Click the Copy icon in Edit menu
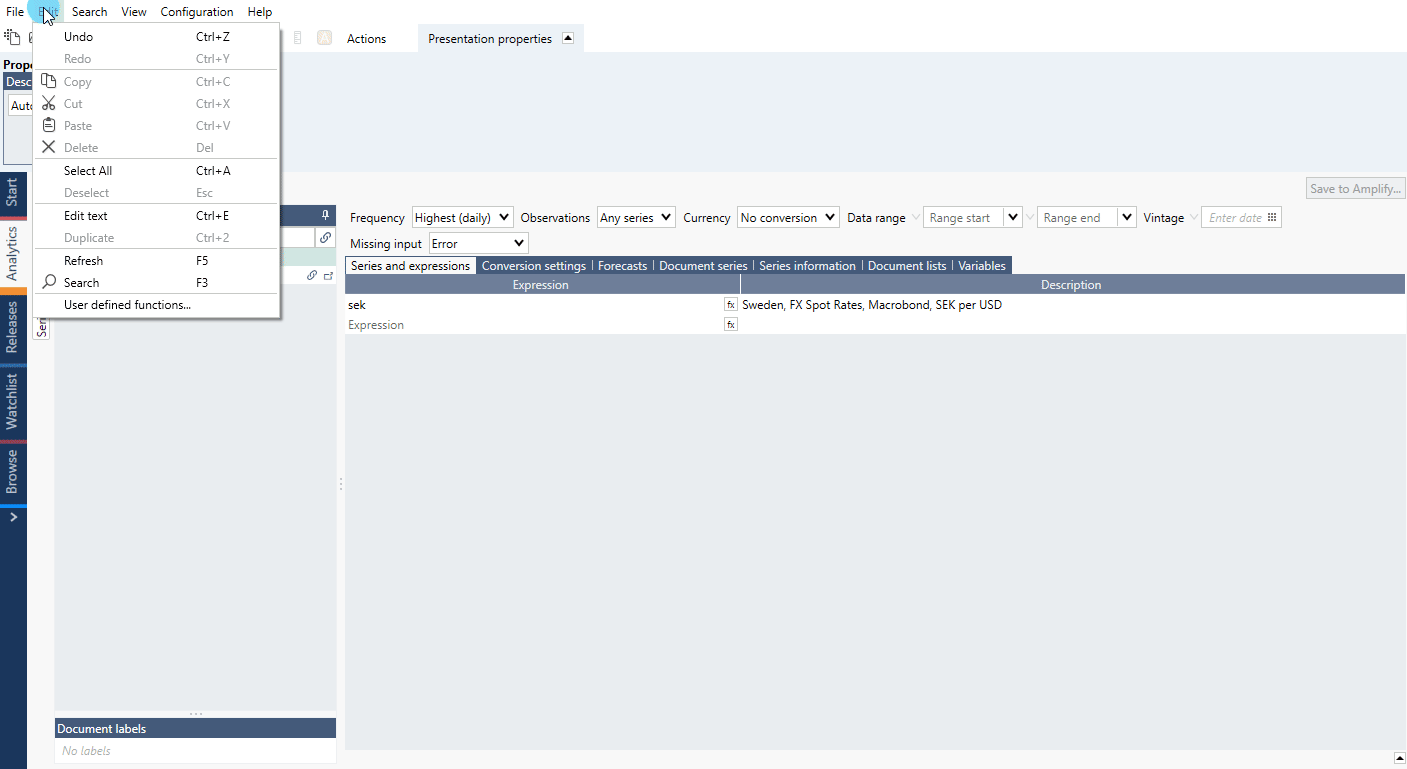The width and height of the screenshot is (1407, 769). coord(48,82)
